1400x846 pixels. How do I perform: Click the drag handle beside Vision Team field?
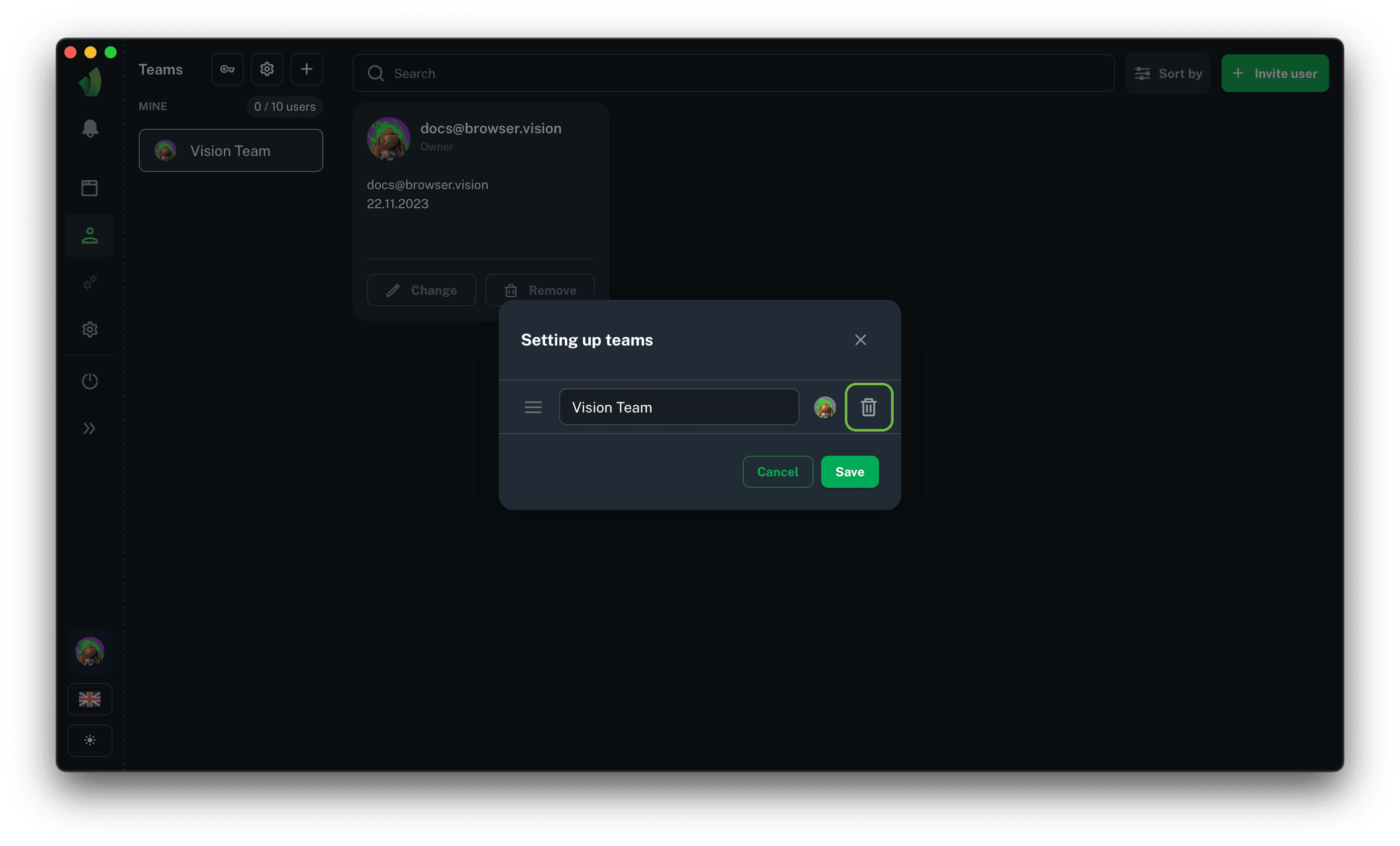(x=533, y=407)
